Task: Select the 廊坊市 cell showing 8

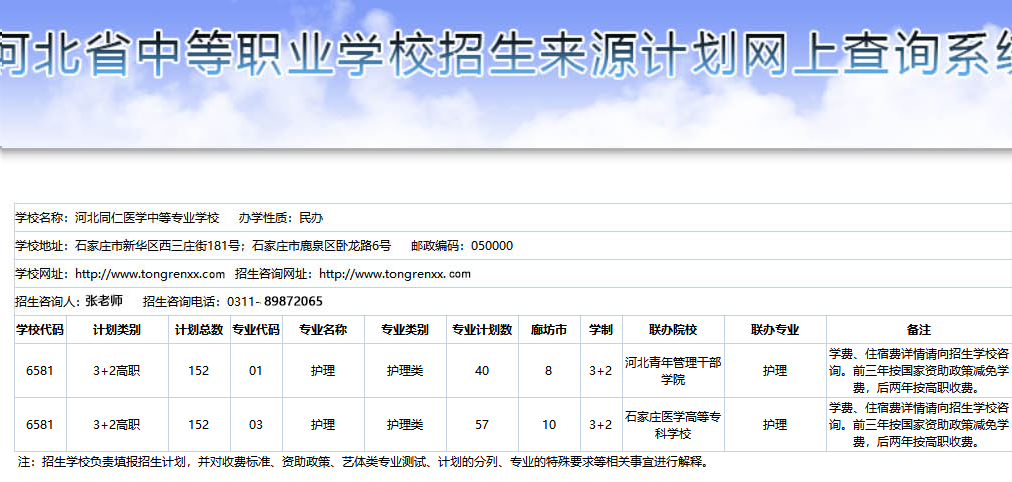Action: (x=549, y=371)
